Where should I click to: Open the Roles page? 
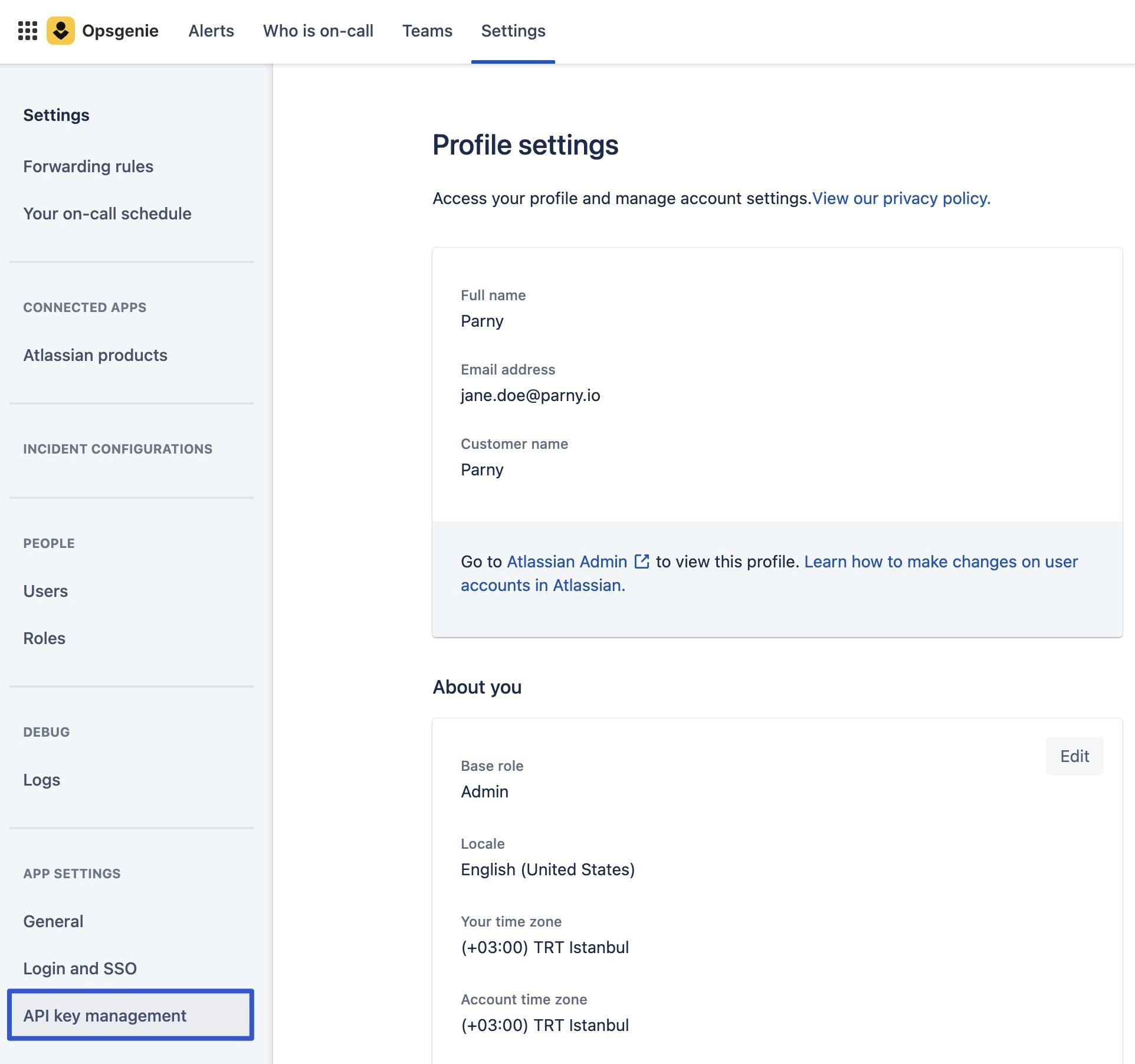click(x=44, y=638)
